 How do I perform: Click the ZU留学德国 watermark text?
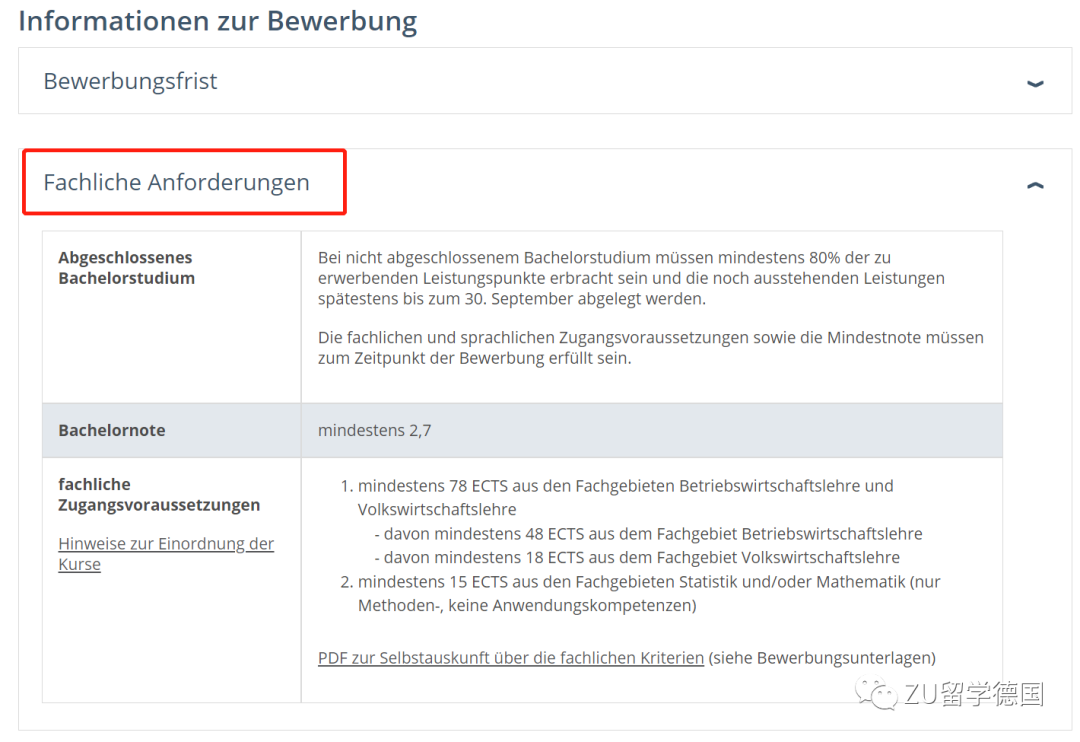coord(973,694)
